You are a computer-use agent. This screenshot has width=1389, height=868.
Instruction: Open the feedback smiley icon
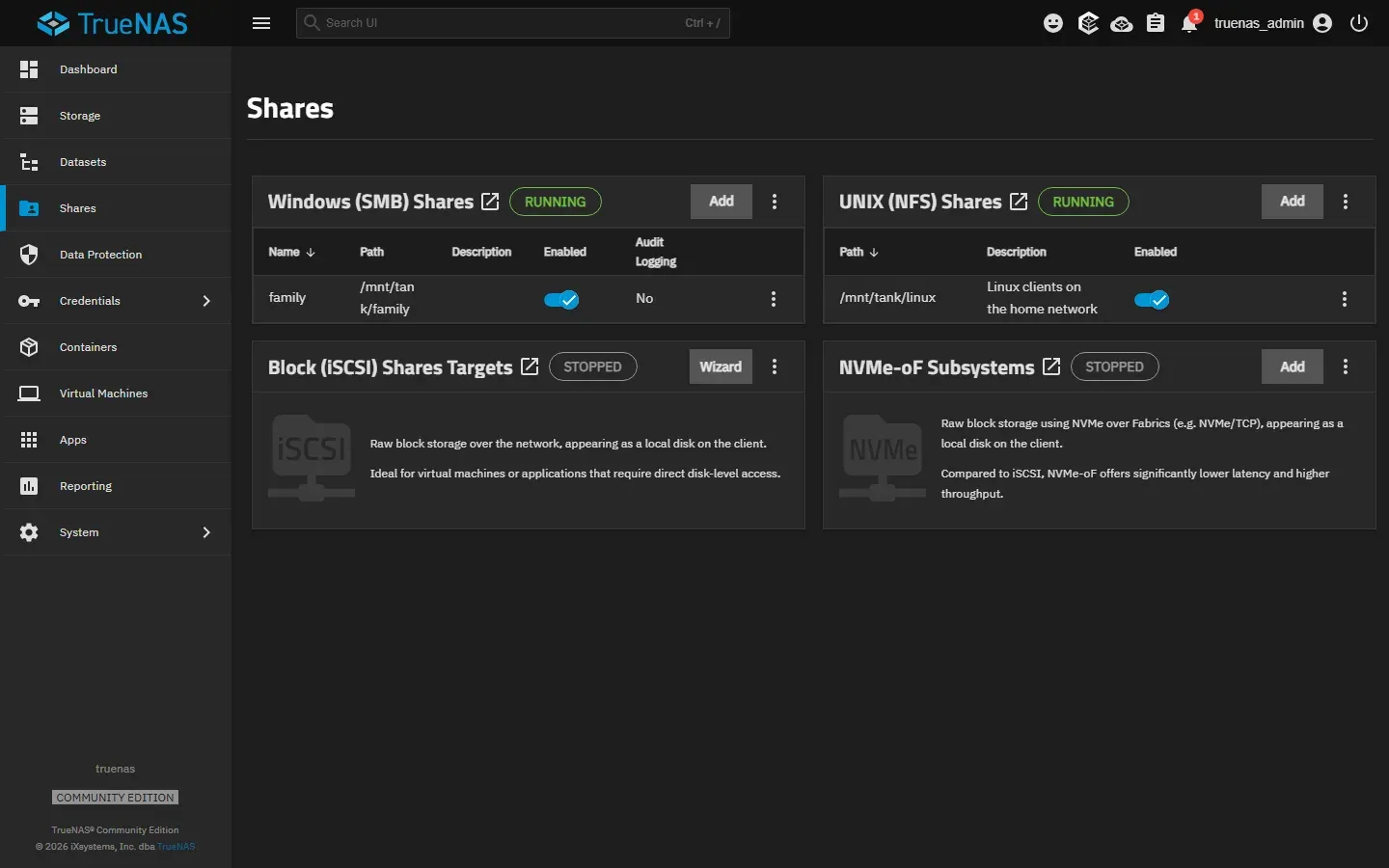pyautogui.click(x=1053, y=23)
